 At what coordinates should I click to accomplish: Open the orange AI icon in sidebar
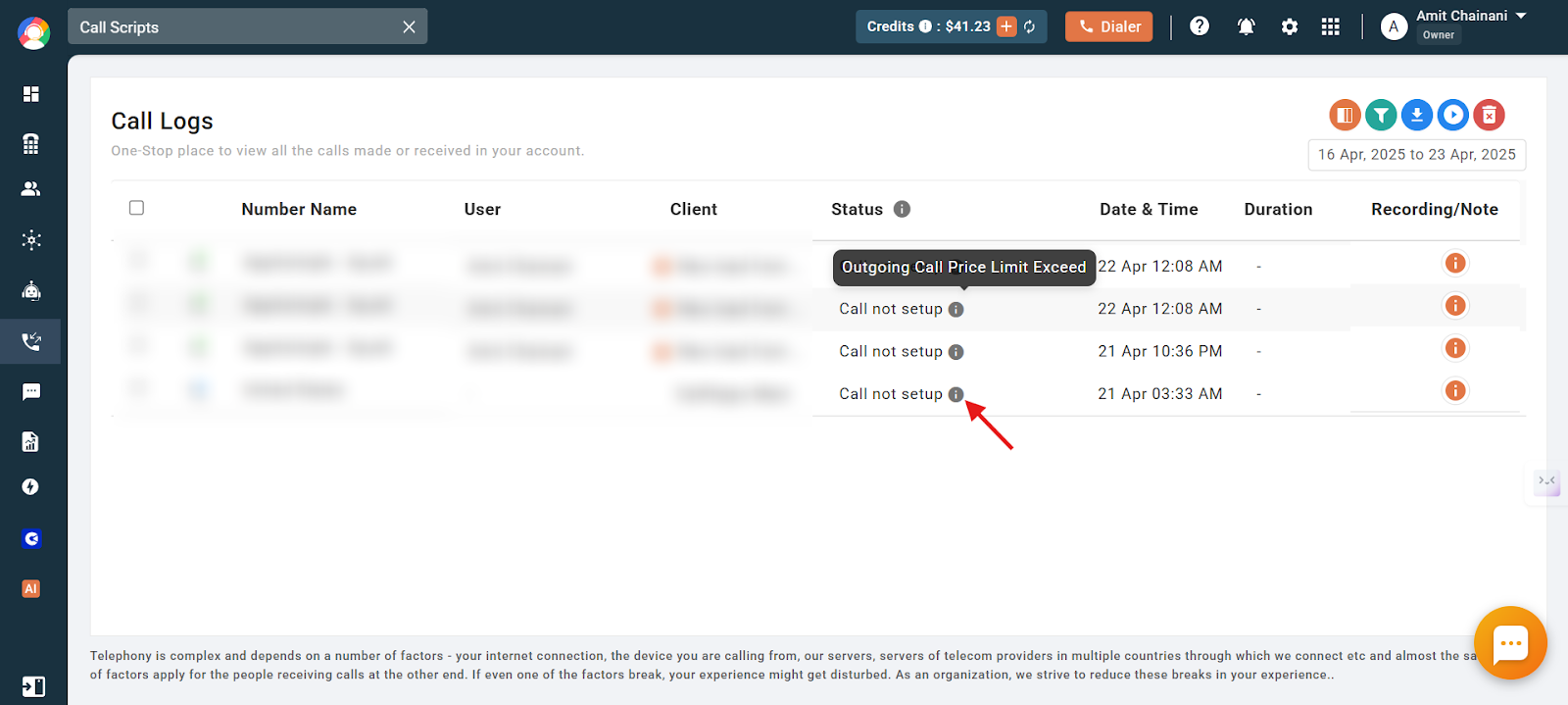point(31,589)
